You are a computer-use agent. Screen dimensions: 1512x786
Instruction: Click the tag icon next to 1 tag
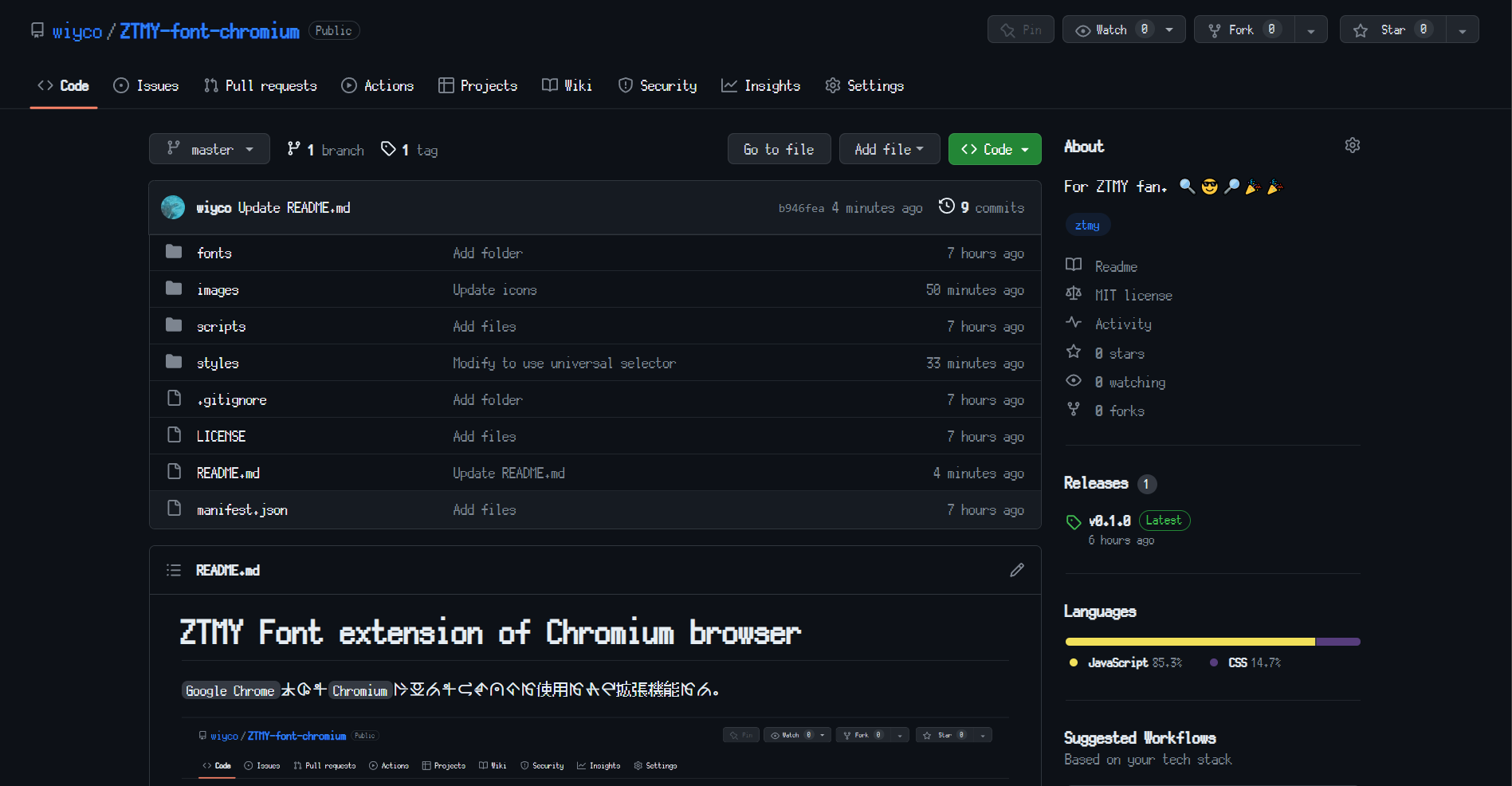[388, 148]
